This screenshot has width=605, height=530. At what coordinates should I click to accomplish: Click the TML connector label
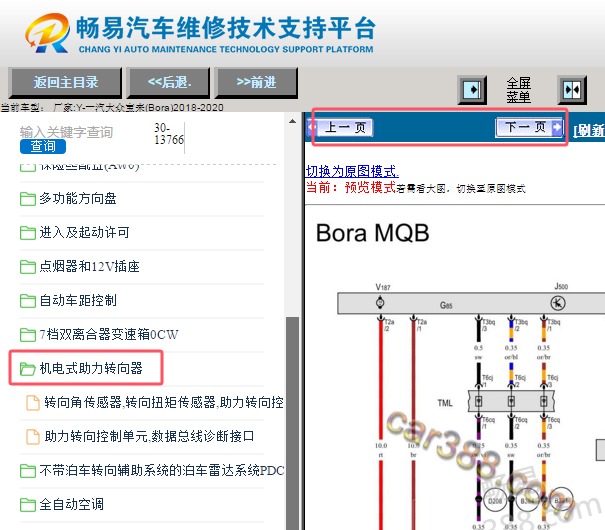coord(445,403)
